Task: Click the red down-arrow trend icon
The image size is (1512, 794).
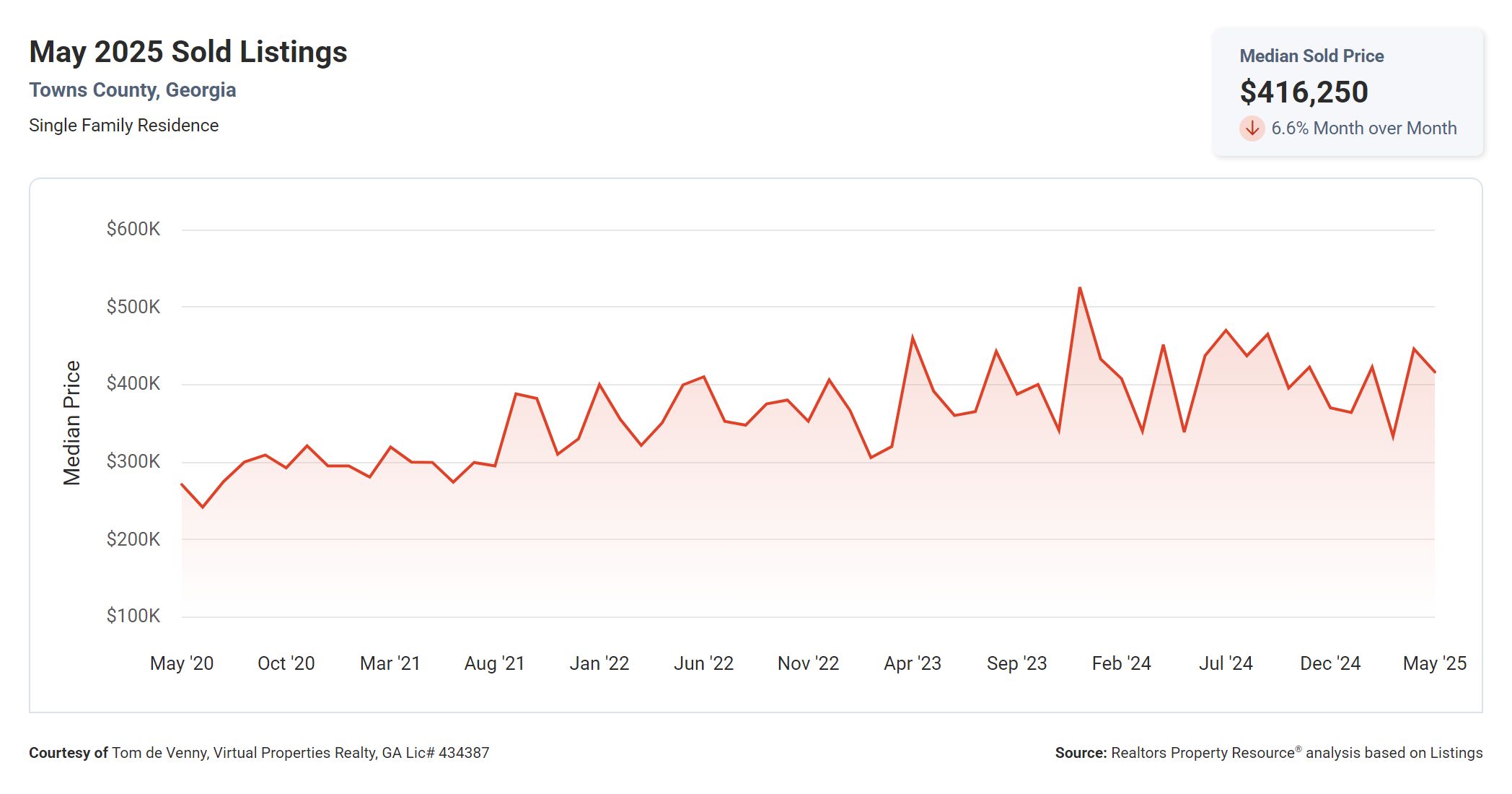Action: [1252, 128]
